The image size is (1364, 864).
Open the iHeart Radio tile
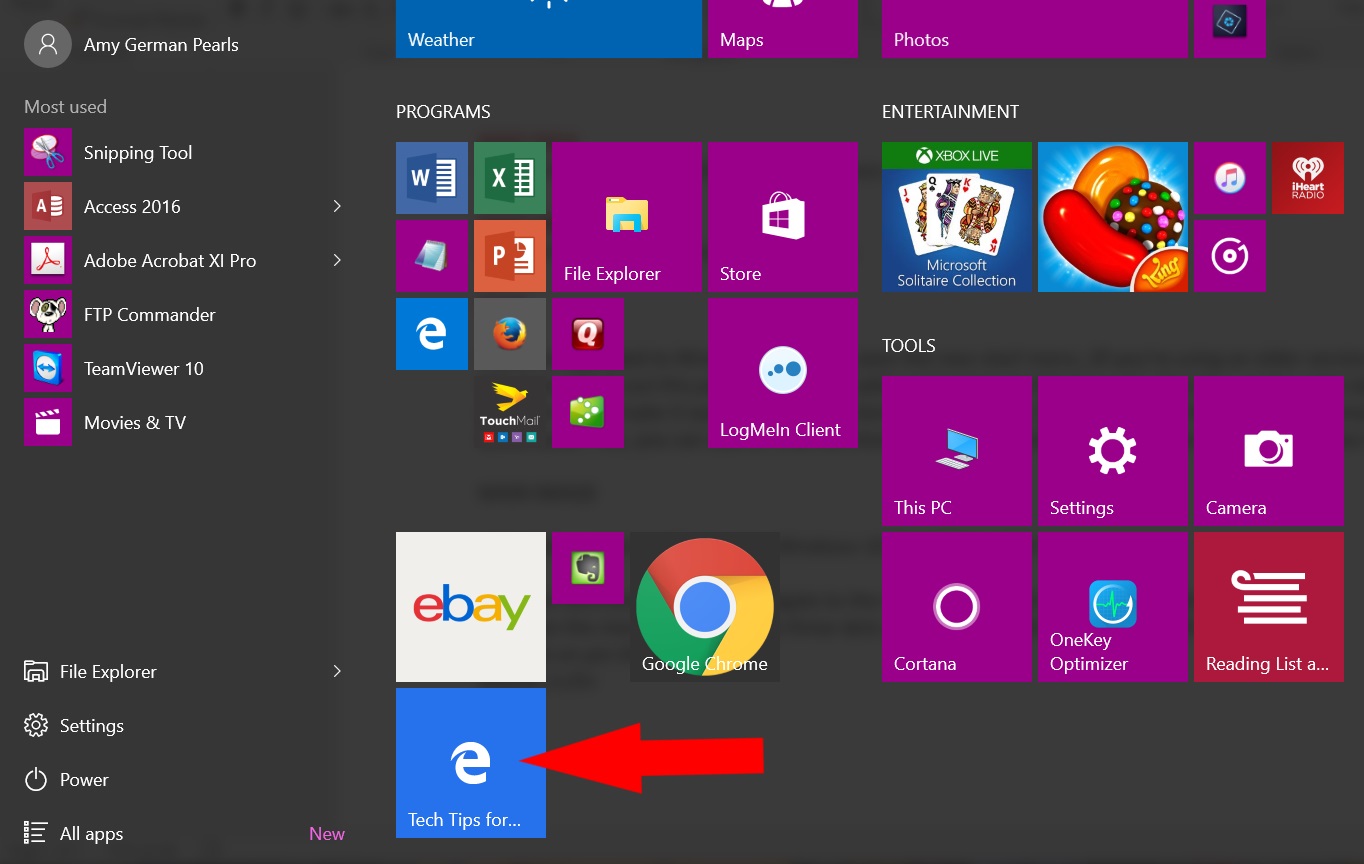tap(1308, 178)
